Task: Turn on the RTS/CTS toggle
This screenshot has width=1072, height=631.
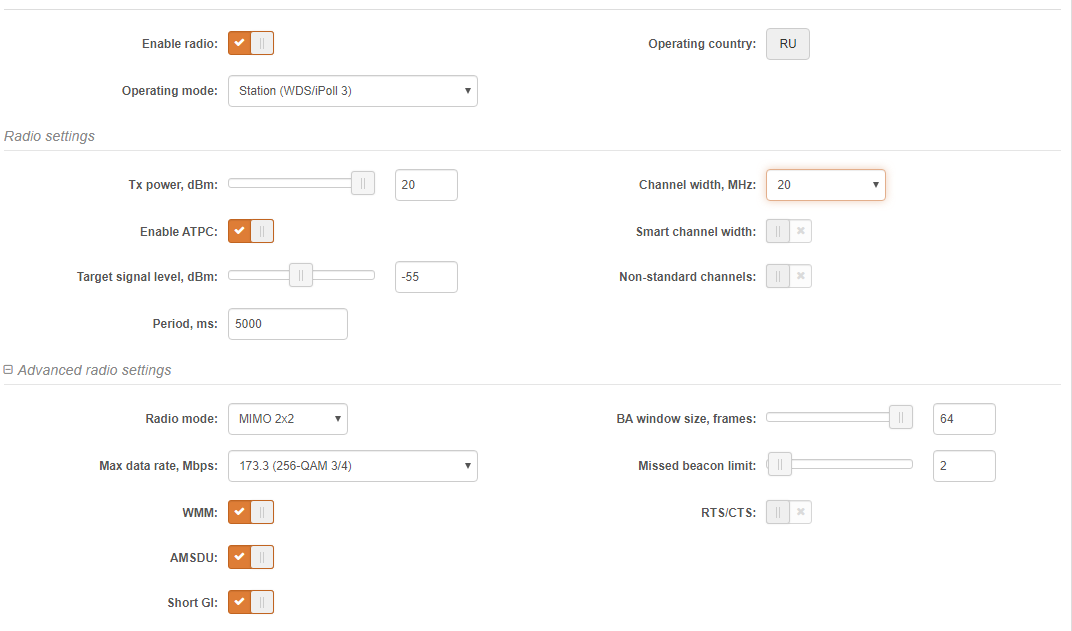Action: click(x=789, y=512)
